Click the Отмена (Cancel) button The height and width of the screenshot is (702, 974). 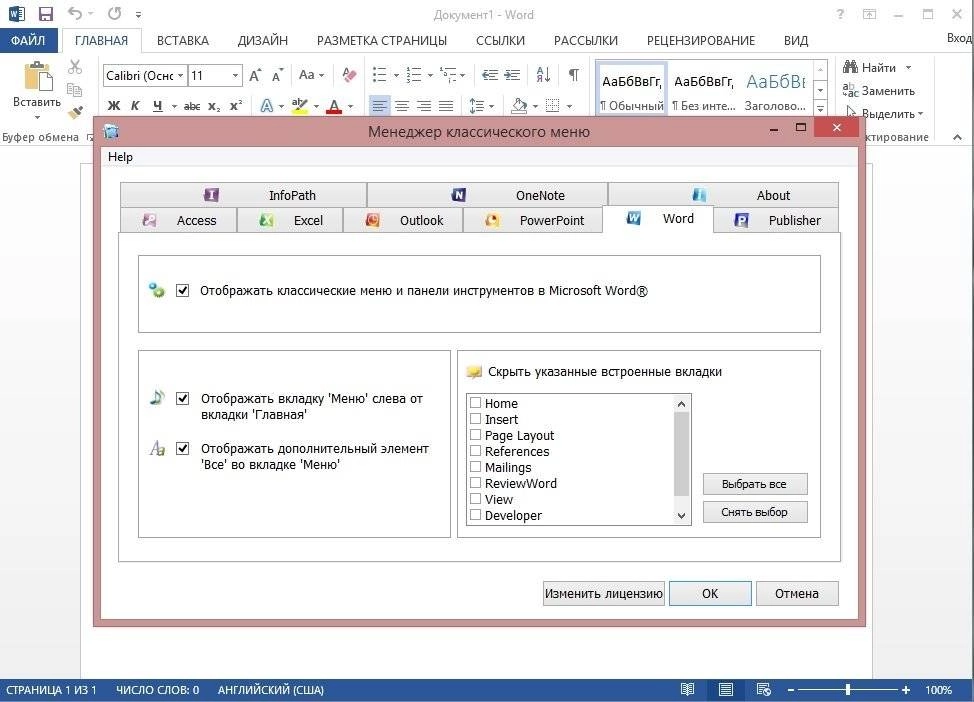tap(797, 593)
